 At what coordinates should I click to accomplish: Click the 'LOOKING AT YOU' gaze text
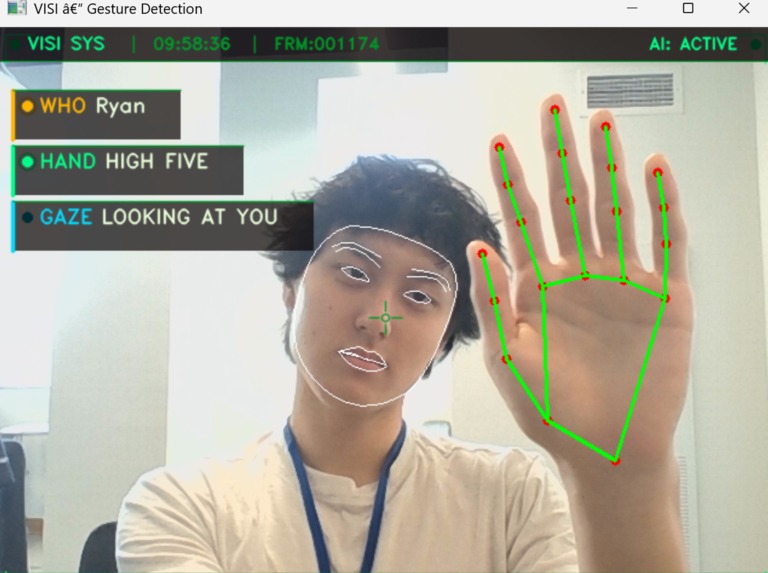click(x=190, y=217)
